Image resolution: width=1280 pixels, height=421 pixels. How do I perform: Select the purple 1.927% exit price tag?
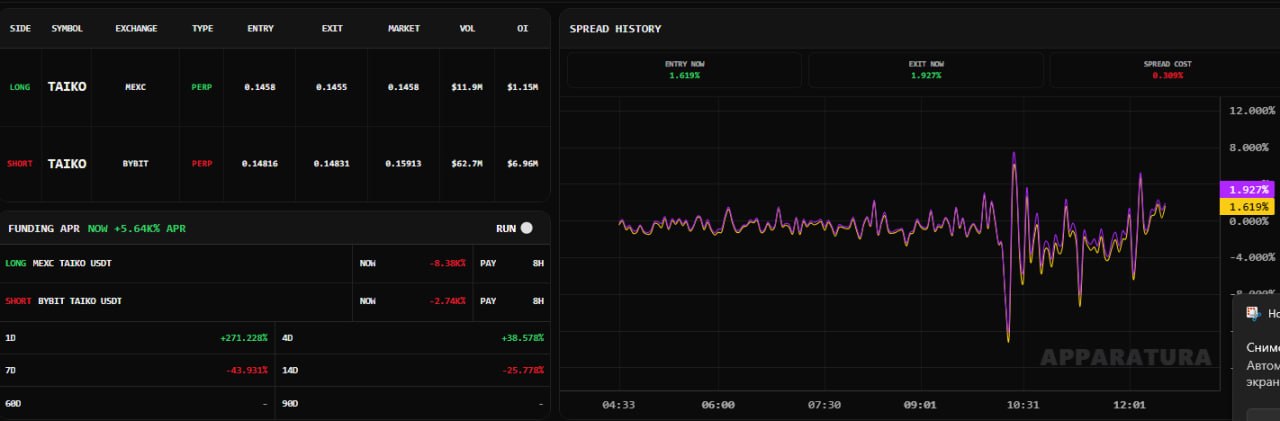point(1246,189)
